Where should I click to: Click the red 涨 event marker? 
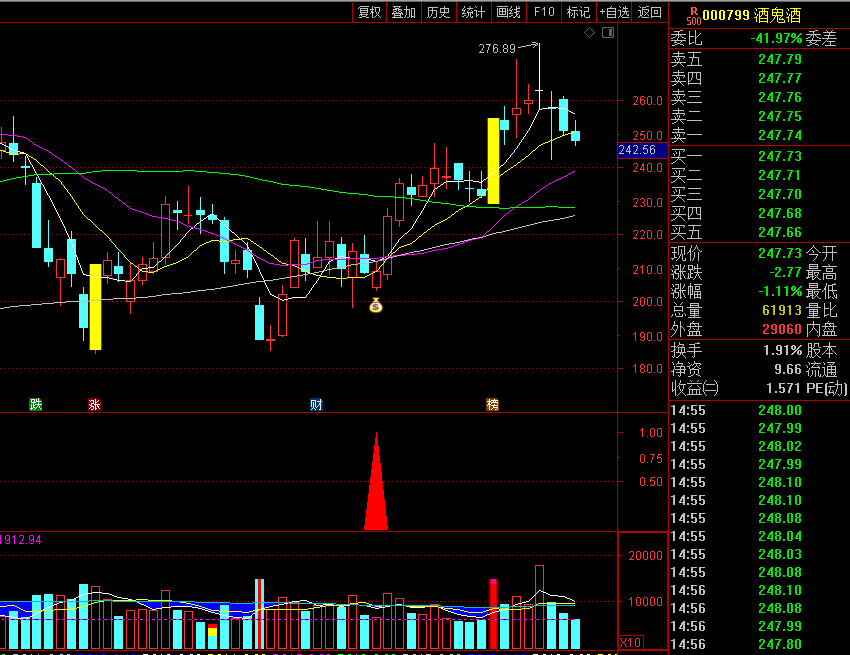pos(94,404)
